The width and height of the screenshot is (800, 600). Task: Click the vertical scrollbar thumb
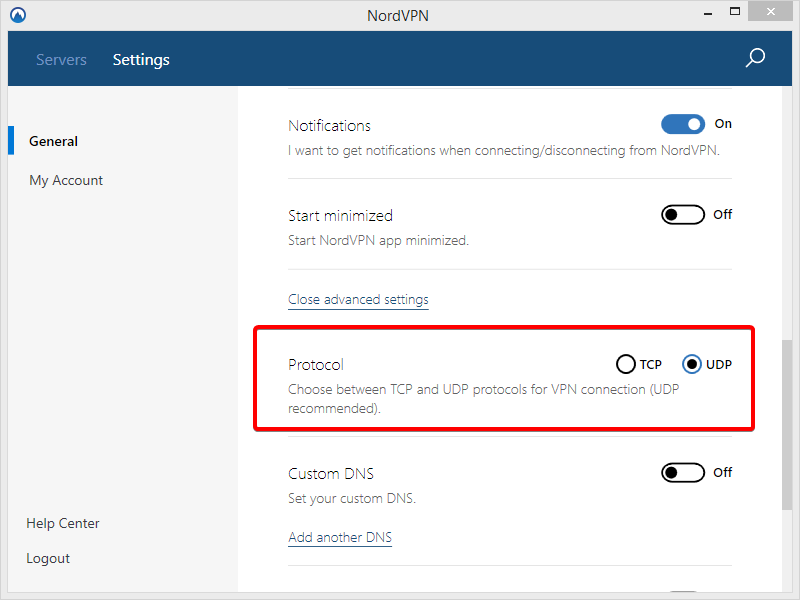tap(787, 424)
